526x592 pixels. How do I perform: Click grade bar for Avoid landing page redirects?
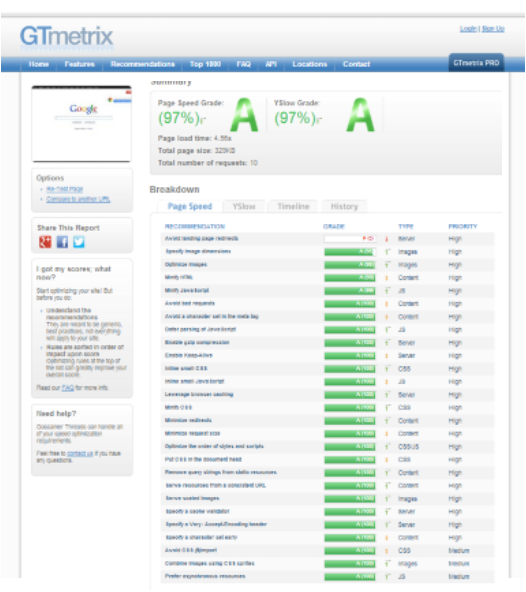[350, 239]
